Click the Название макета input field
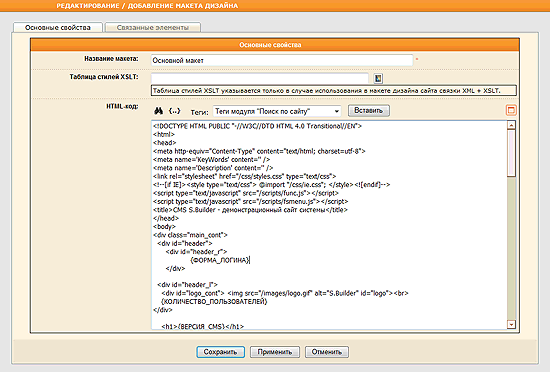 tap(282, 60)
